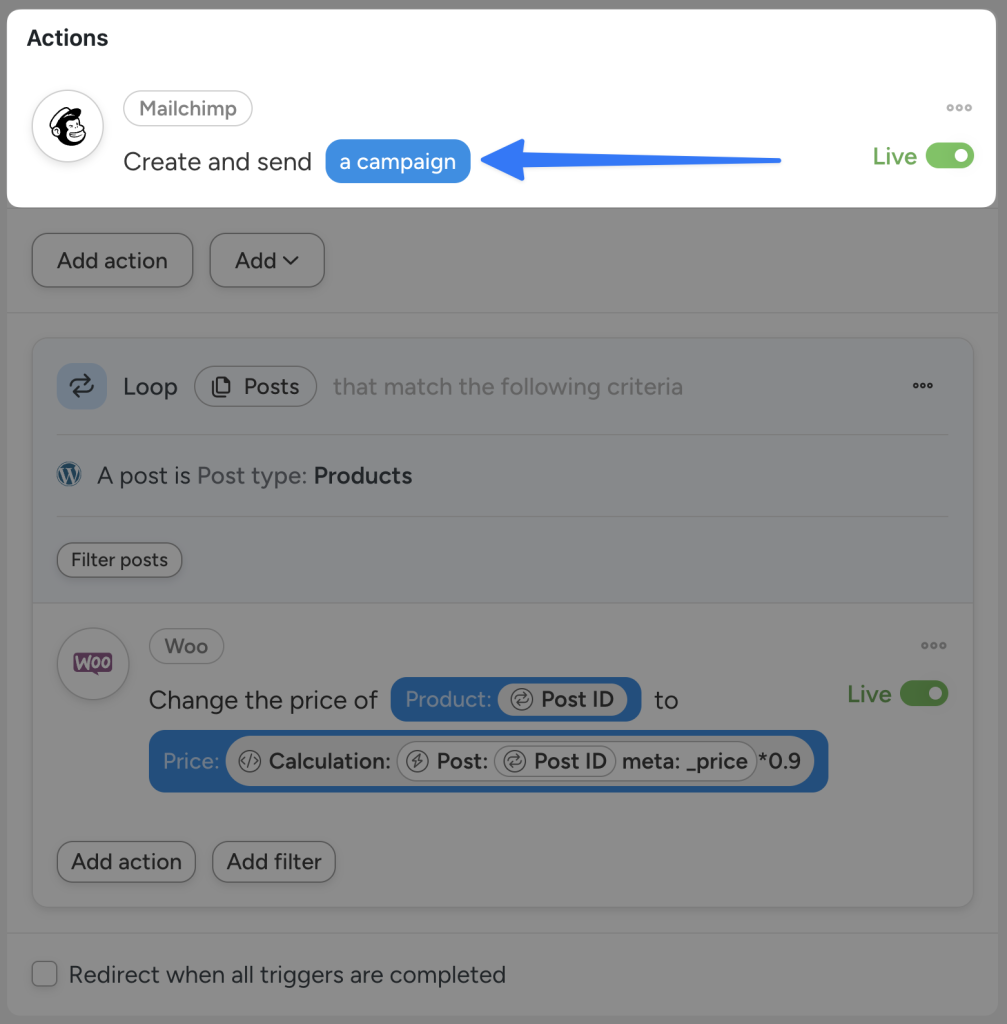
Task: Enable redirect when all triggers are completed
Action: (44, 975)
